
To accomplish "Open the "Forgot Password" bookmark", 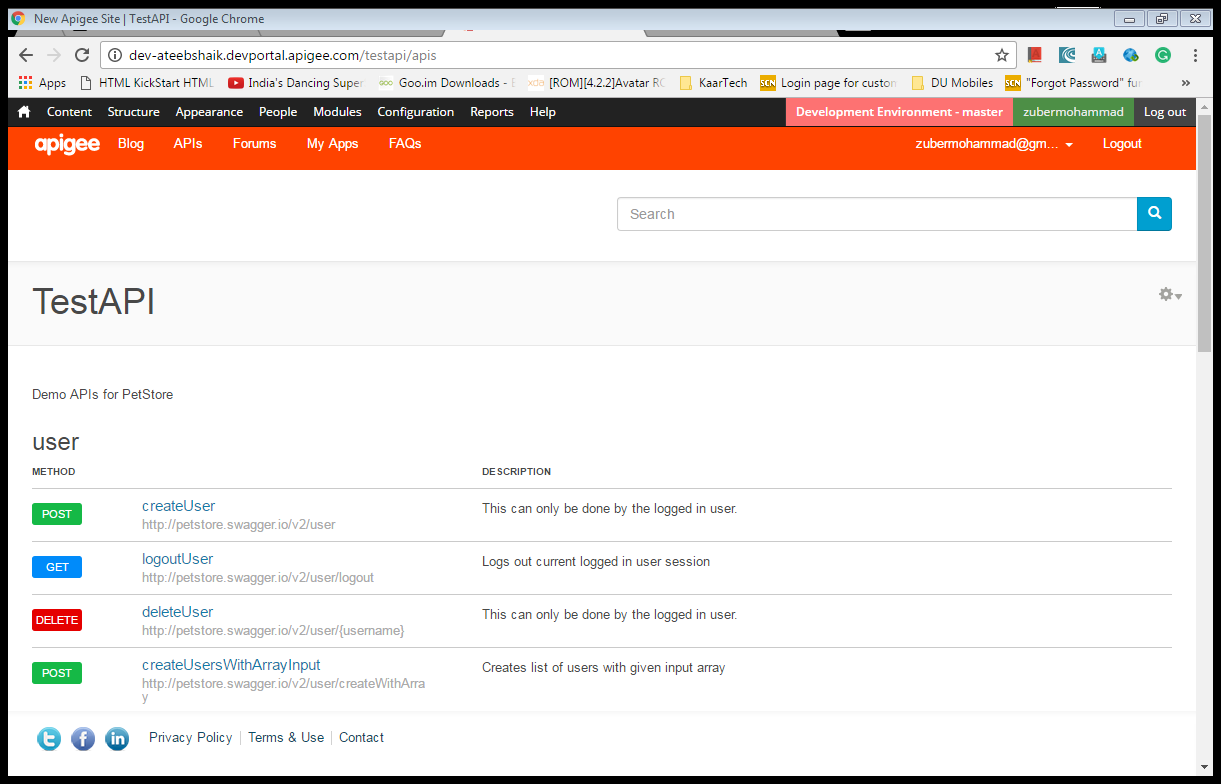I will click(1074, 83).
